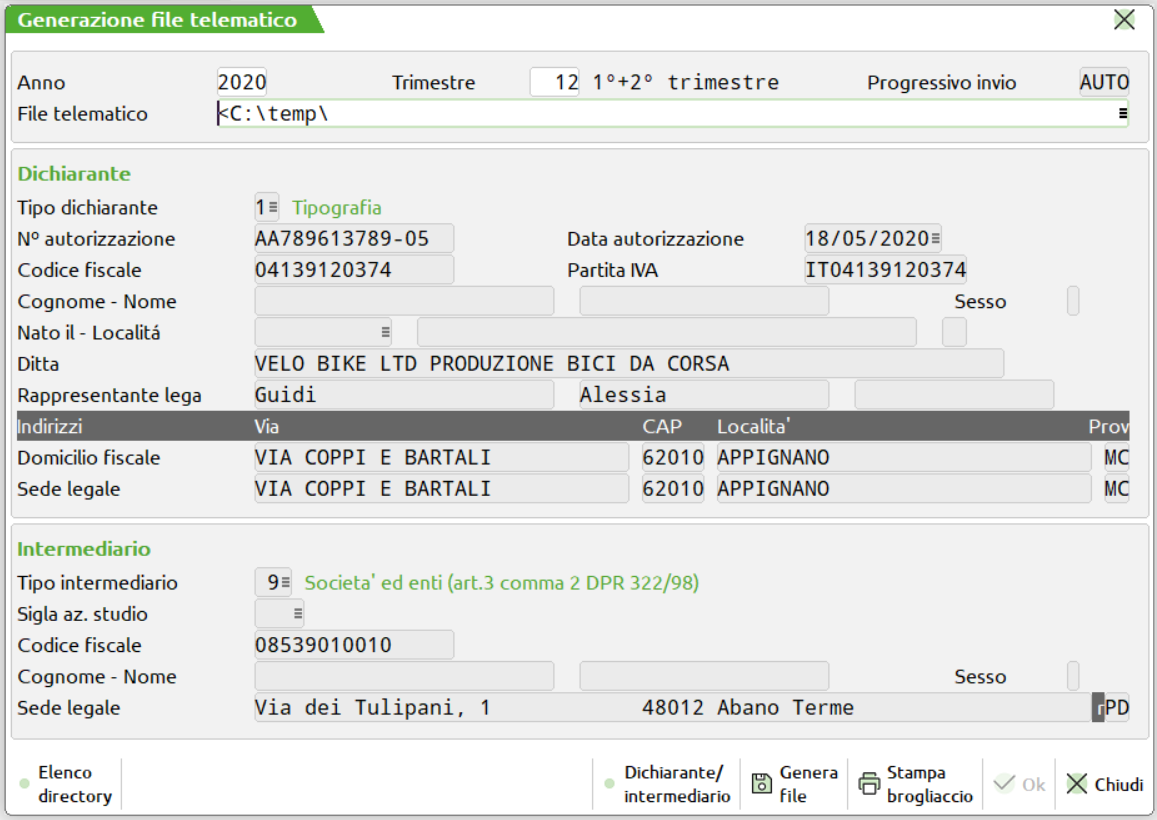The height and width of the screenshot is (820, 1157).
Task: Select the Trimestre field with value 12
Action: point(555,83)
